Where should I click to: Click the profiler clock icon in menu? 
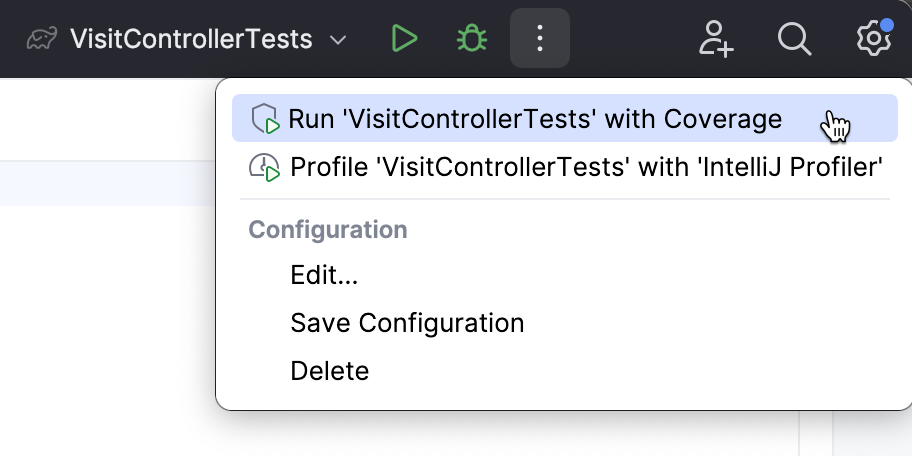tap(265, 167)
